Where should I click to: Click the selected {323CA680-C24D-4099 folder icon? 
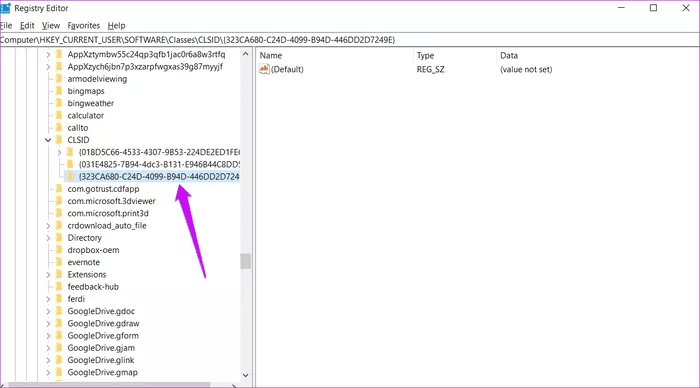pyautogui.click(x=70, y=176)
